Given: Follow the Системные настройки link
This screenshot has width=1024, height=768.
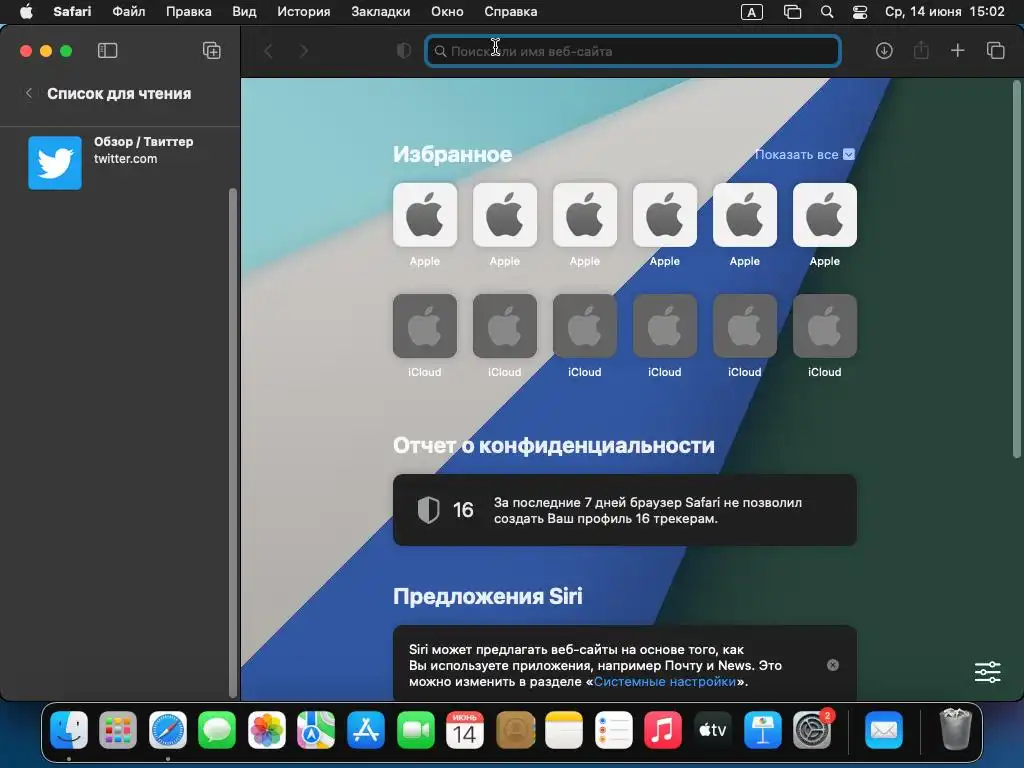Looking at the screenshot, I should [665, 681].
